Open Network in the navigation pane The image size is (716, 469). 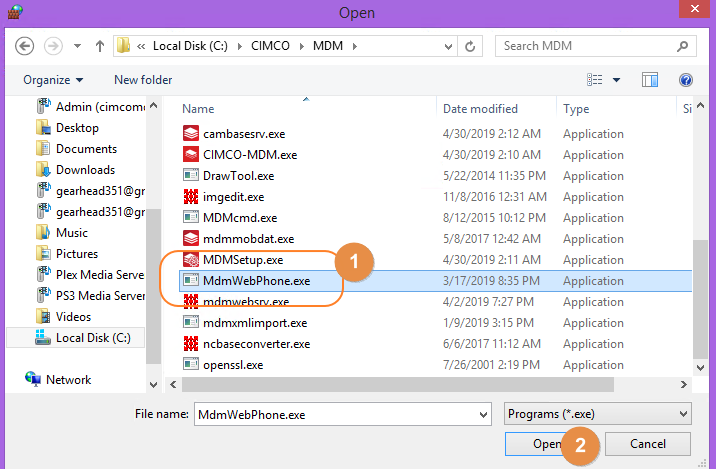58,379
